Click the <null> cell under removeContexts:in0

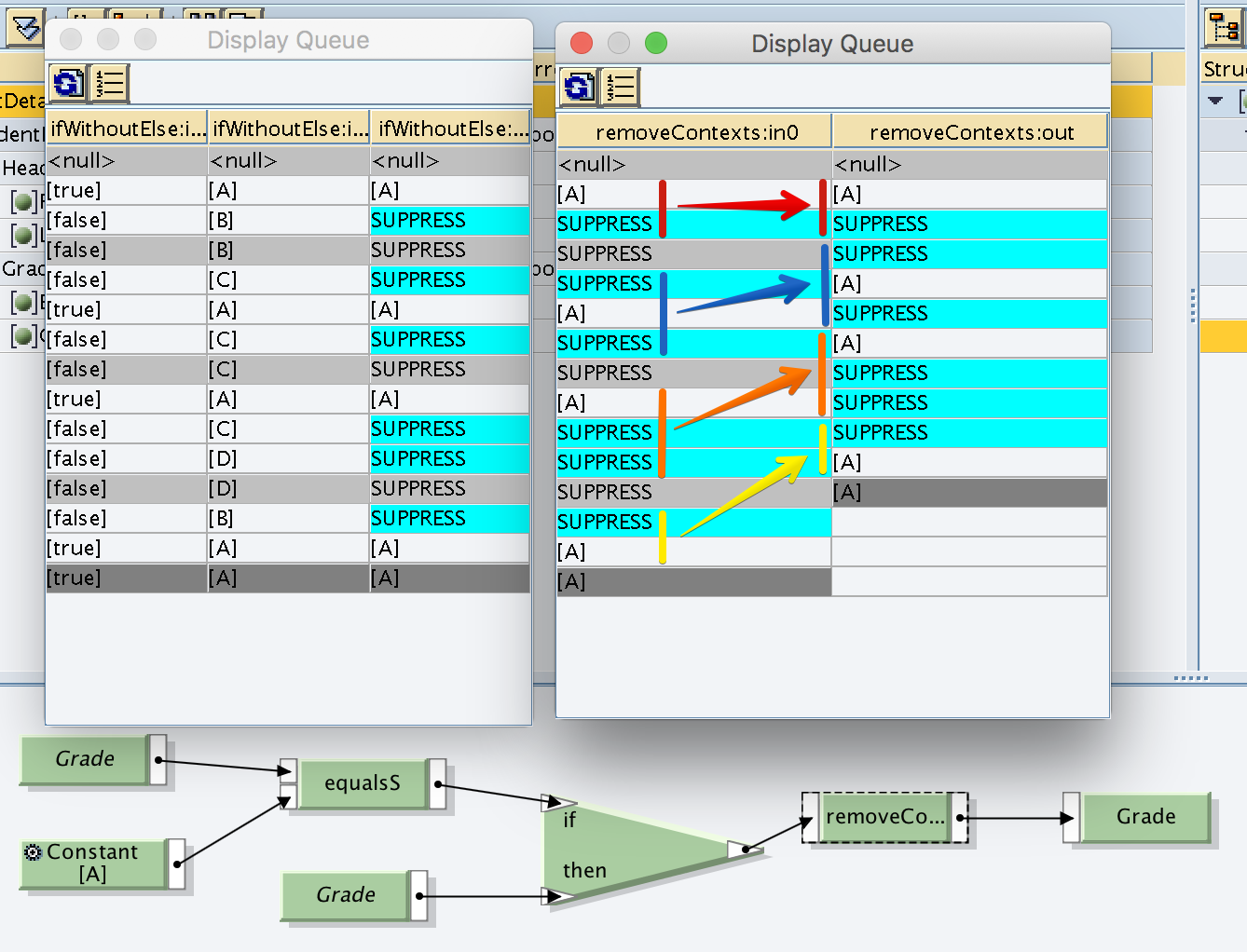(x=693, y=165)
